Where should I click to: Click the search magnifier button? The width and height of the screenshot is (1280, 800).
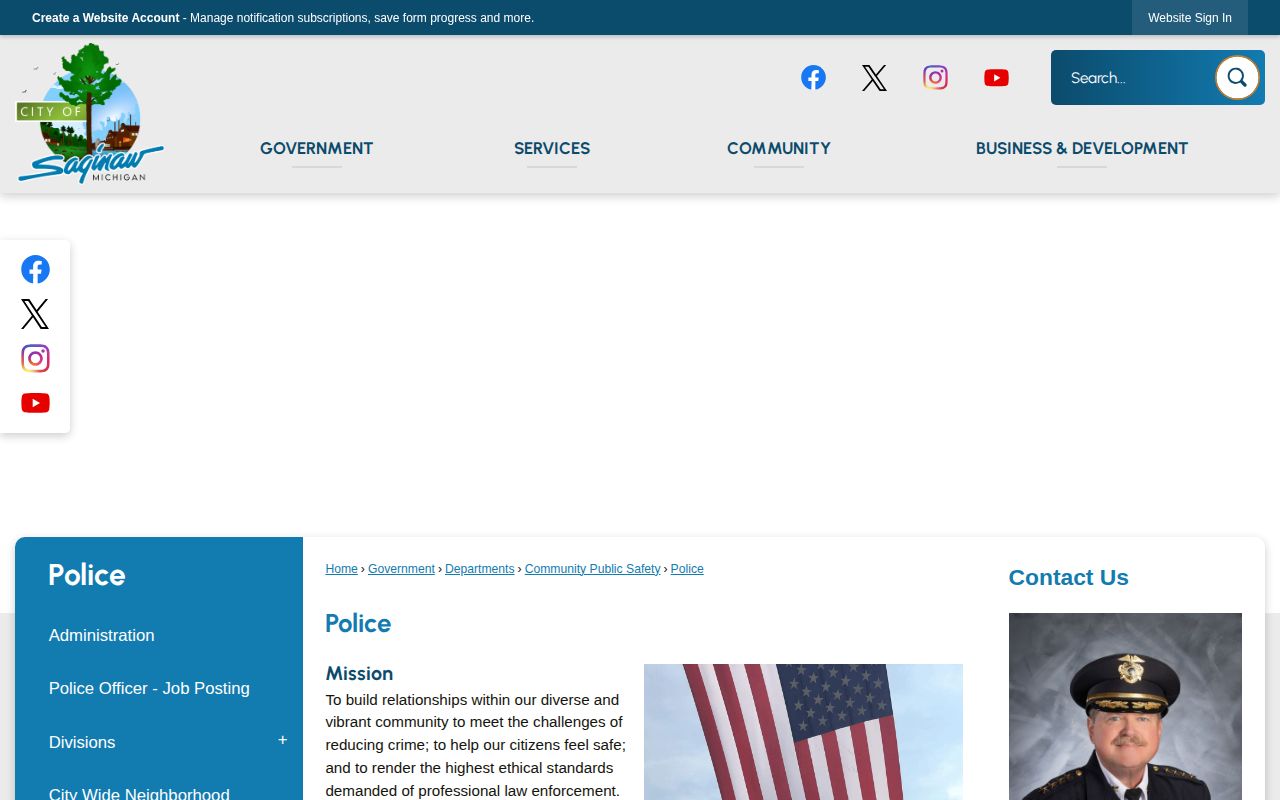click(x=1237, y=78)
